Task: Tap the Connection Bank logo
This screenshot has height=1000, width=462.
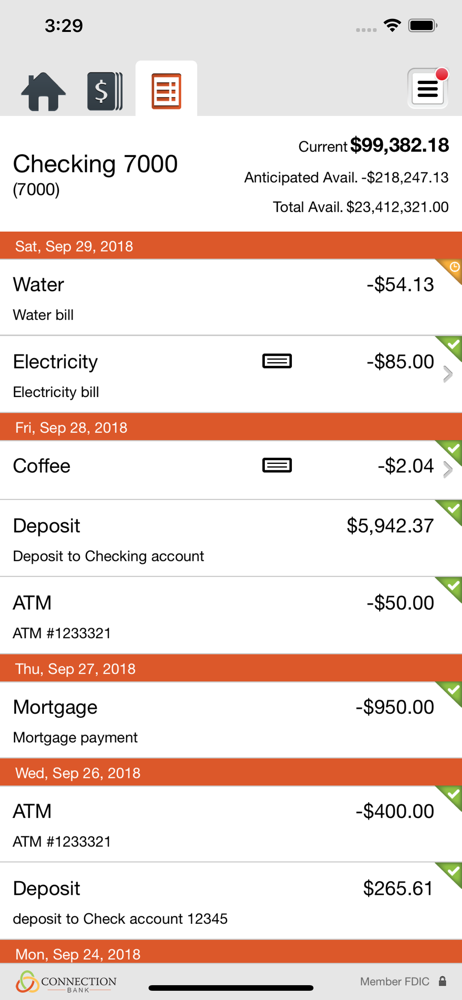Action: [66, 982]
